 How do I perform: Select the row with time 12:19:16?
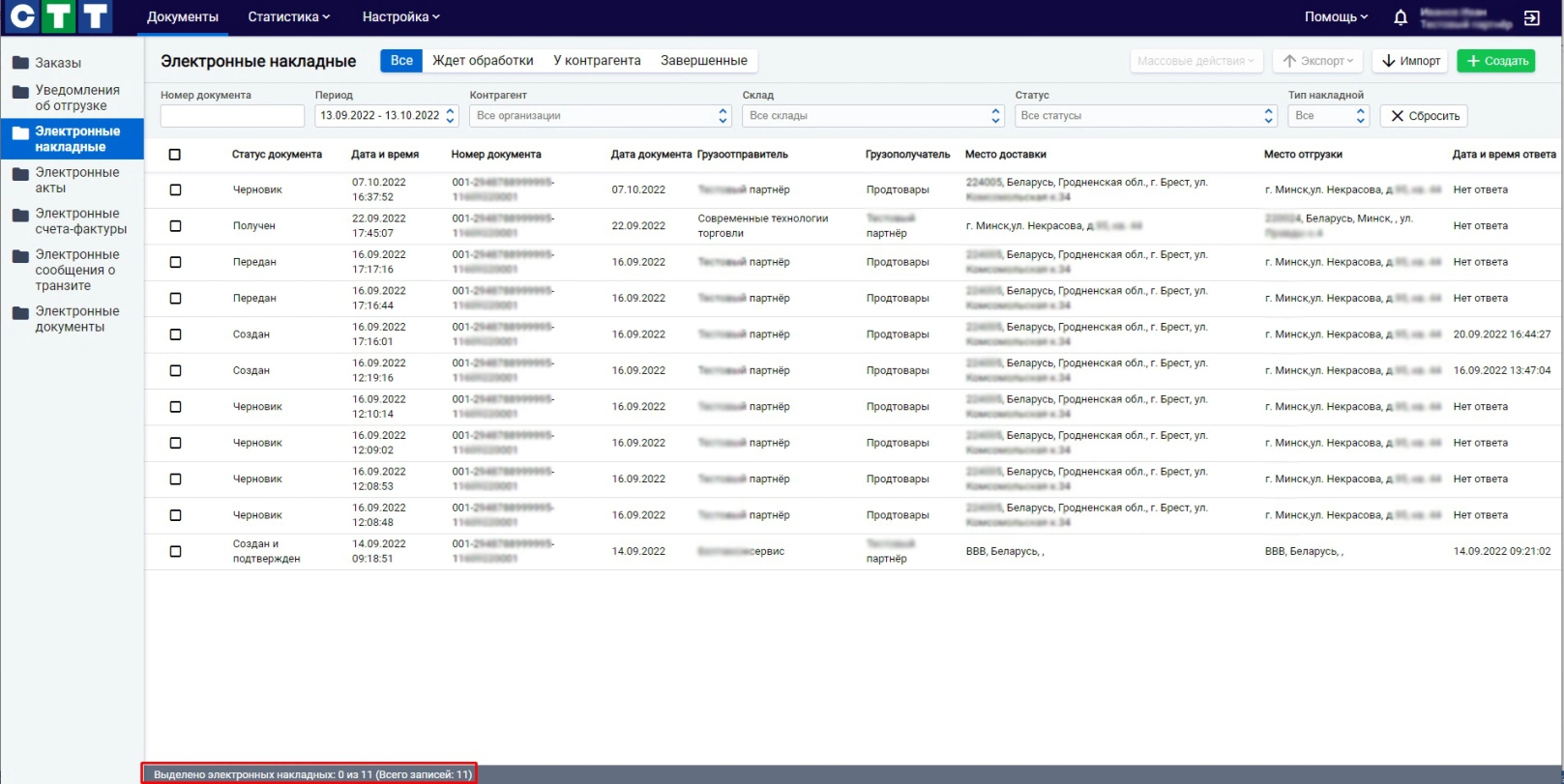click(175, 370)
